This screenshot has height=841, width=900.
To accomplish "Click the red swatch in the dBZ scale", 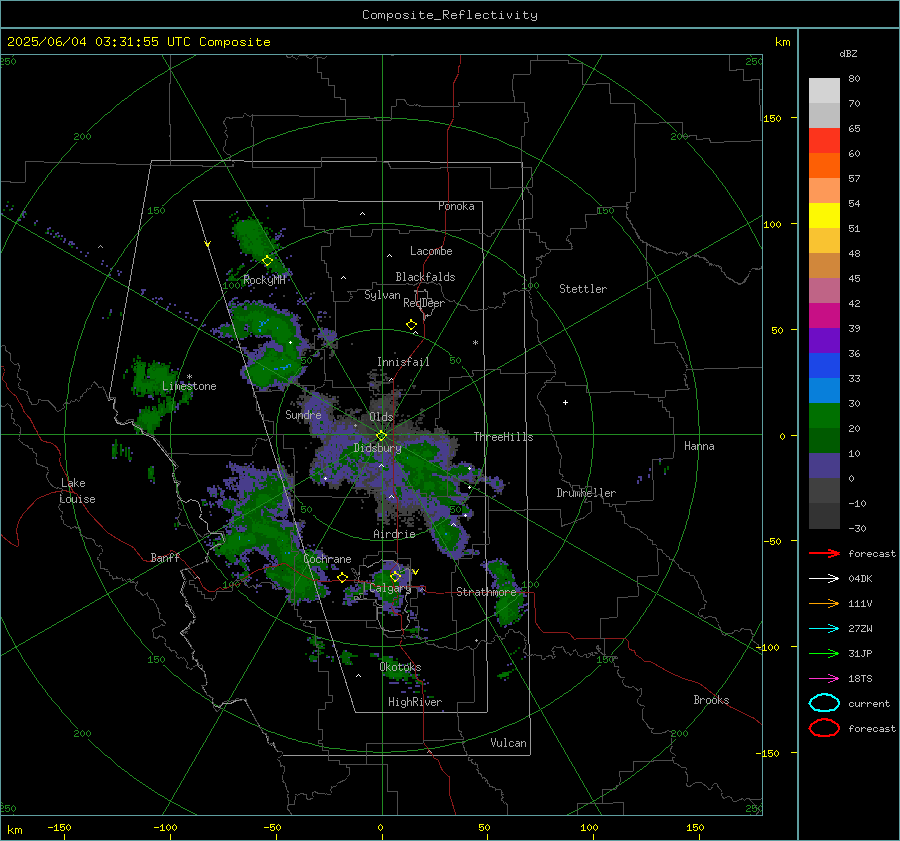I will tap(824, 140).
